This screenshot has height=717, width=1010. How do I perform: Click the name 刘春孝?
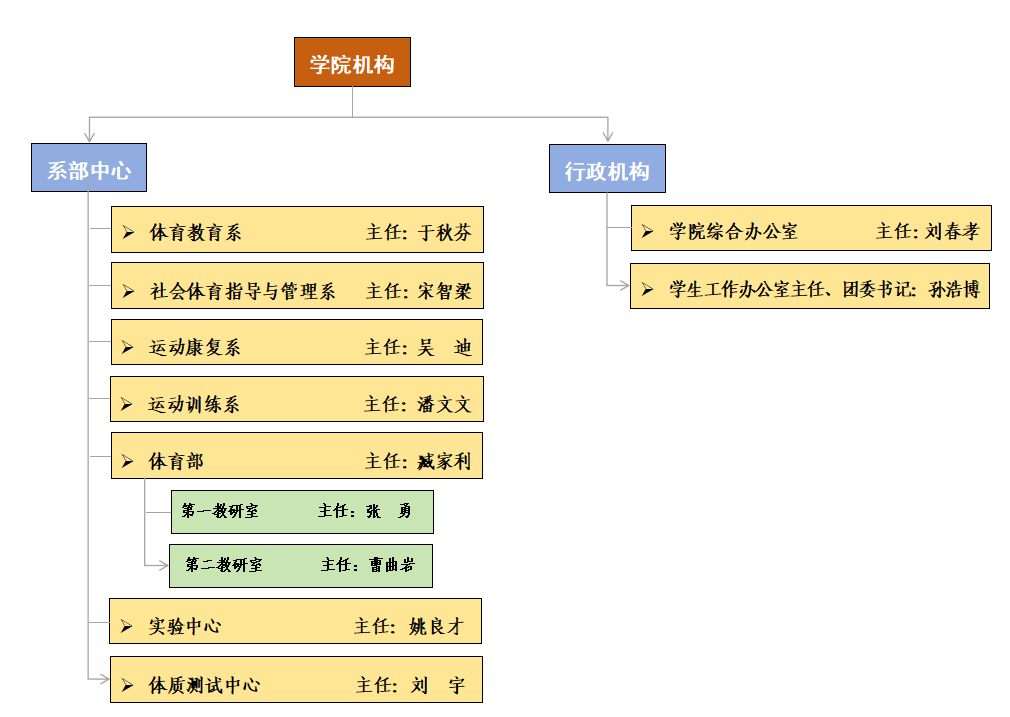(952, 232)
